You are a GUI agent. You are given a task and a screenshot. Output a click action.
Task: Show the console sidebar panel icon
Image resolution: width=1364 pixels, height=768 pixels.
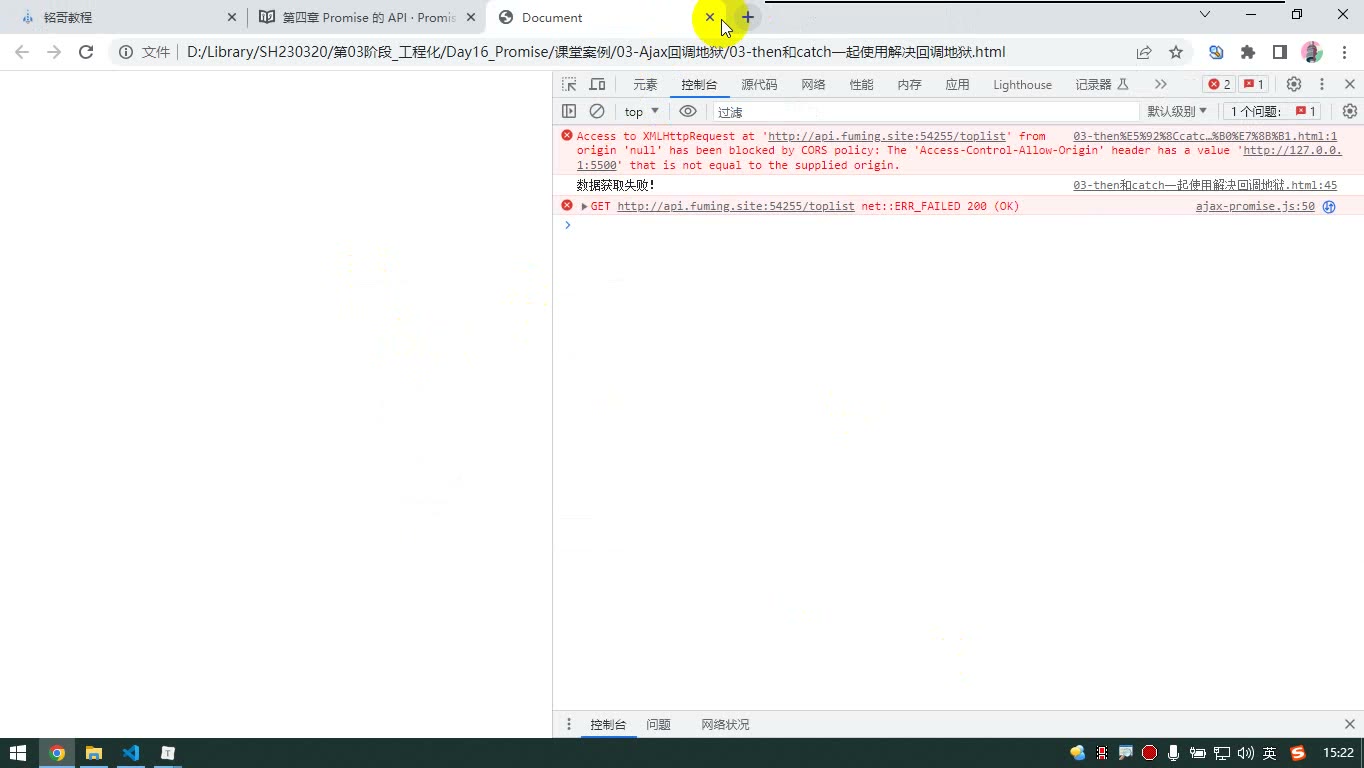pyautogui.click(x=569, y=111)
